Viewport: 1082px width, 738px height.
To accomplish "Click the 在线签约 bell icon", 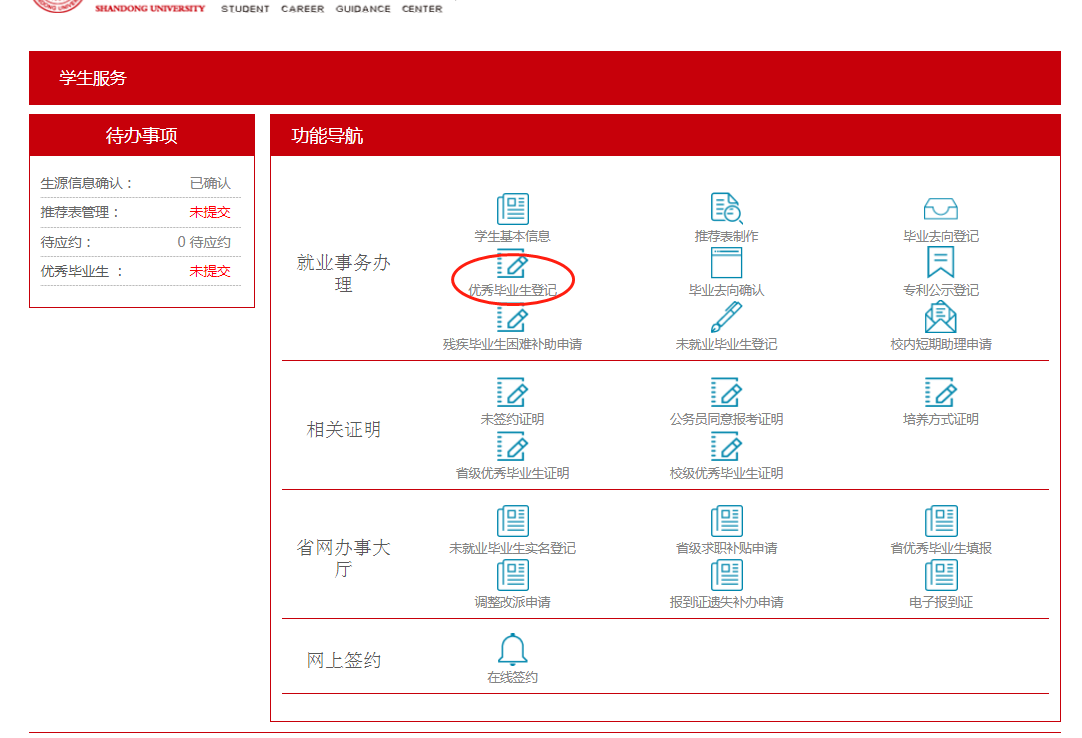I will 512,649.
